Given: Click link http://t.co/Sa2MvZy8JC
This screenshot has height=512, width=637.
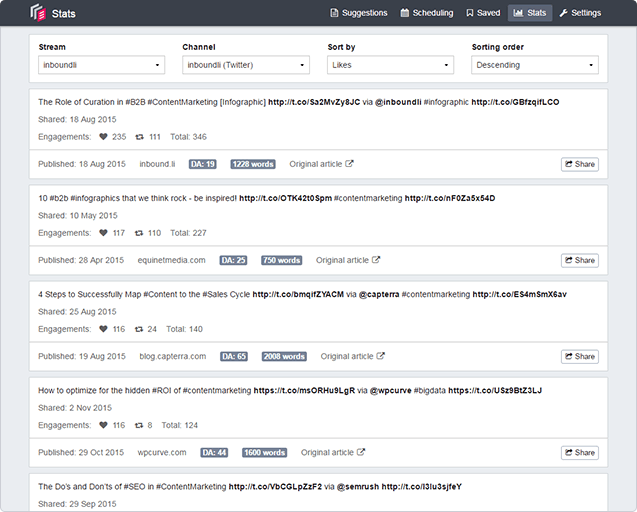Looking at the screenshot, I should point(314,102).
